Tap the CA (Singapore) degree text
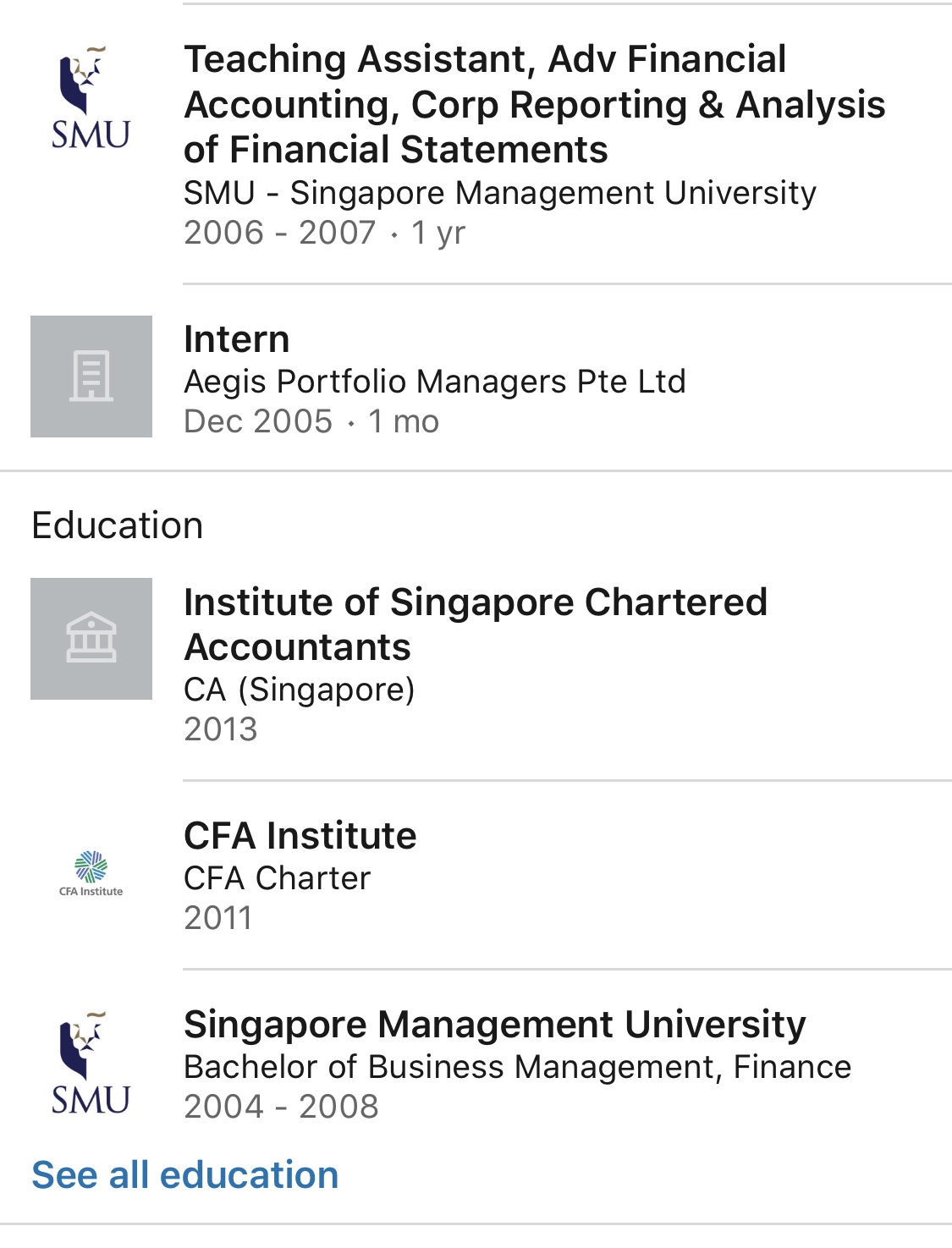This screenshot has width=952, height=1248. pyautogui.click(x=300, y=690)
